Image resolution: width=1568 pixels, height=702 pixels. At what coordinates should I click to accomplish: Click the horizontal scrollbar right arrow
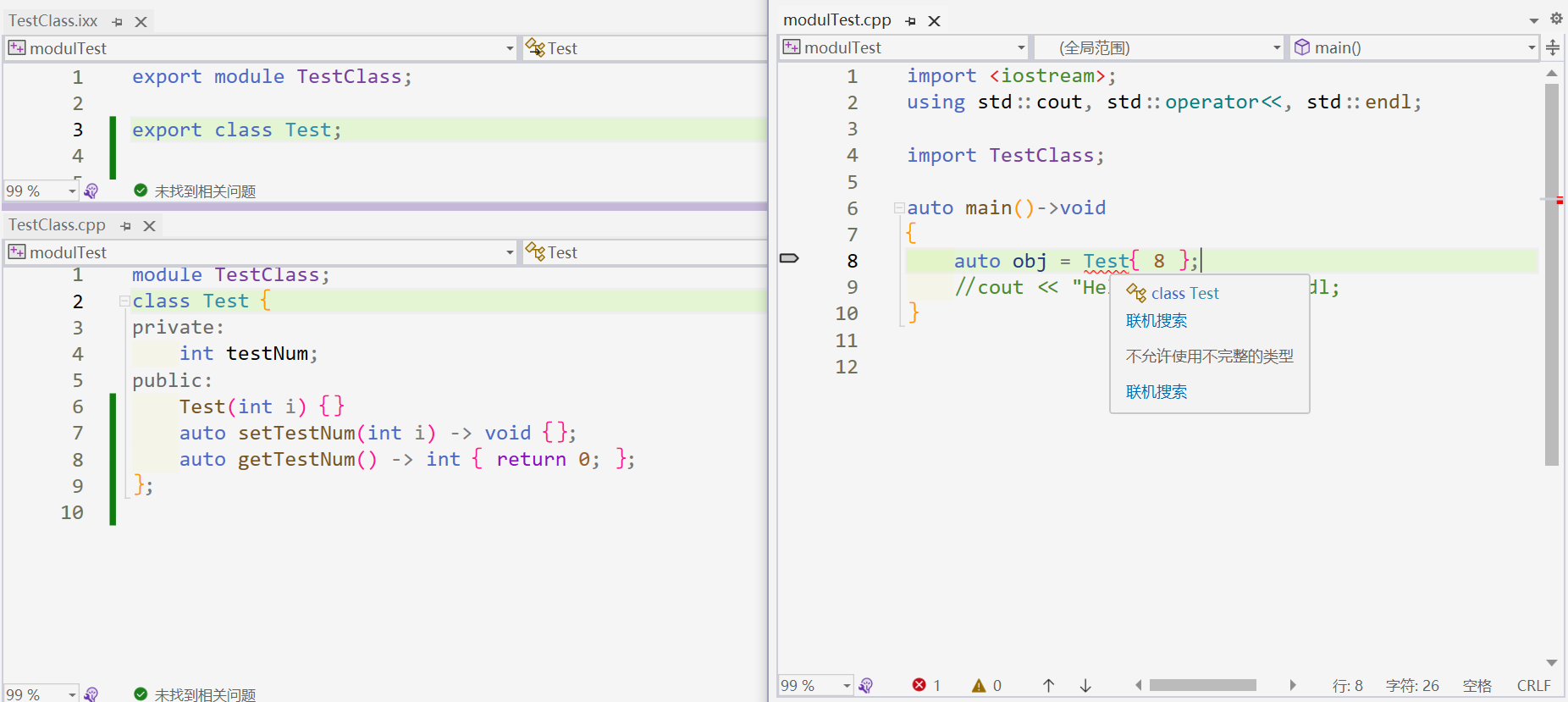1293,685
